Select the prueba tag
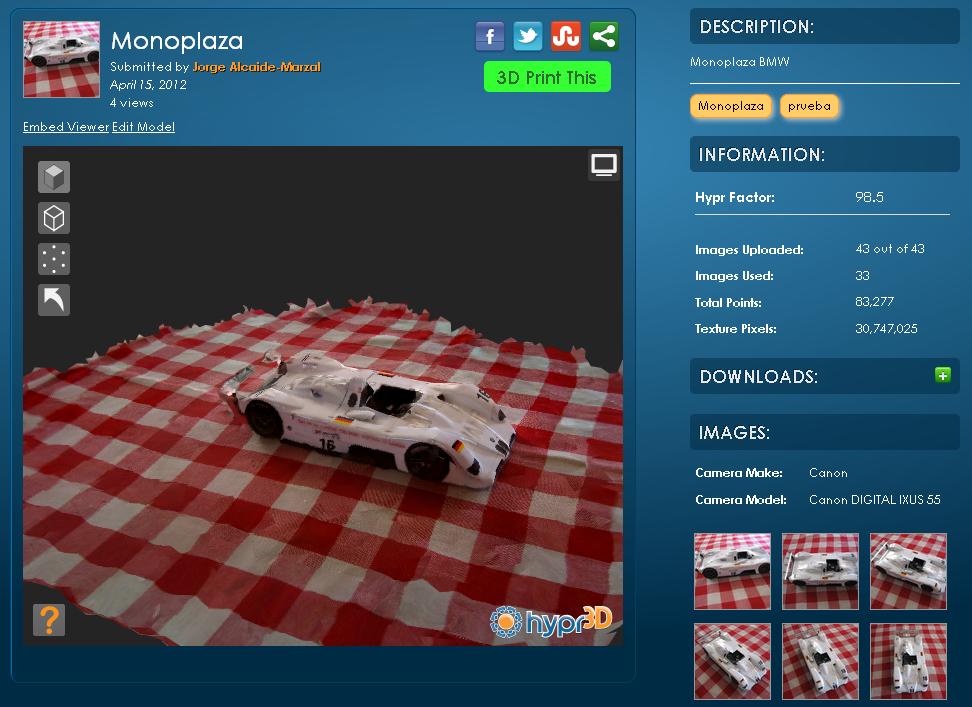The image size is (972, 707). tap(809, 106)
